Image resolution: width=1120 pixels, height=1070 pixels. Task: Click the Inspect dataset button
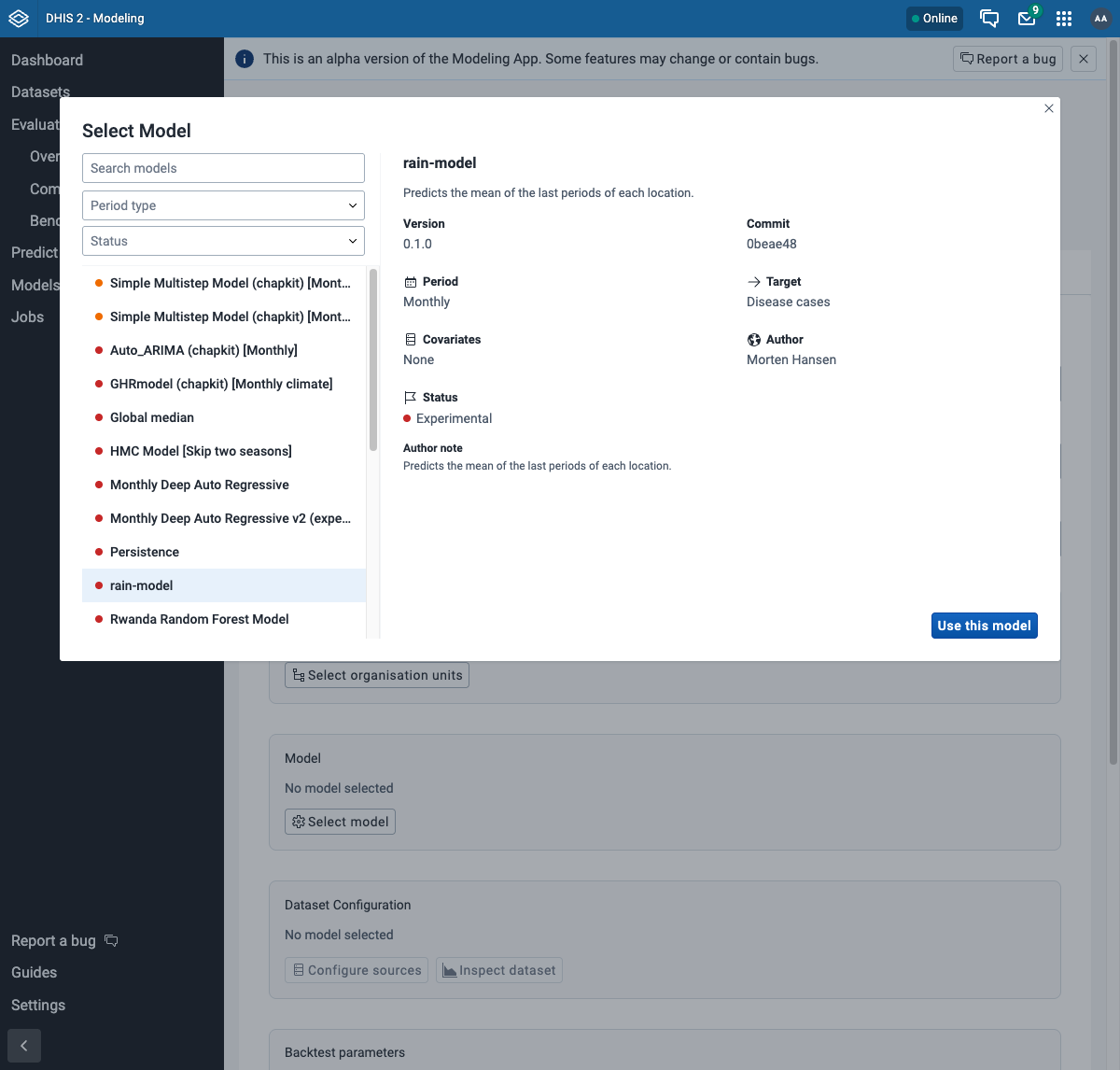[x=499, y=970]
